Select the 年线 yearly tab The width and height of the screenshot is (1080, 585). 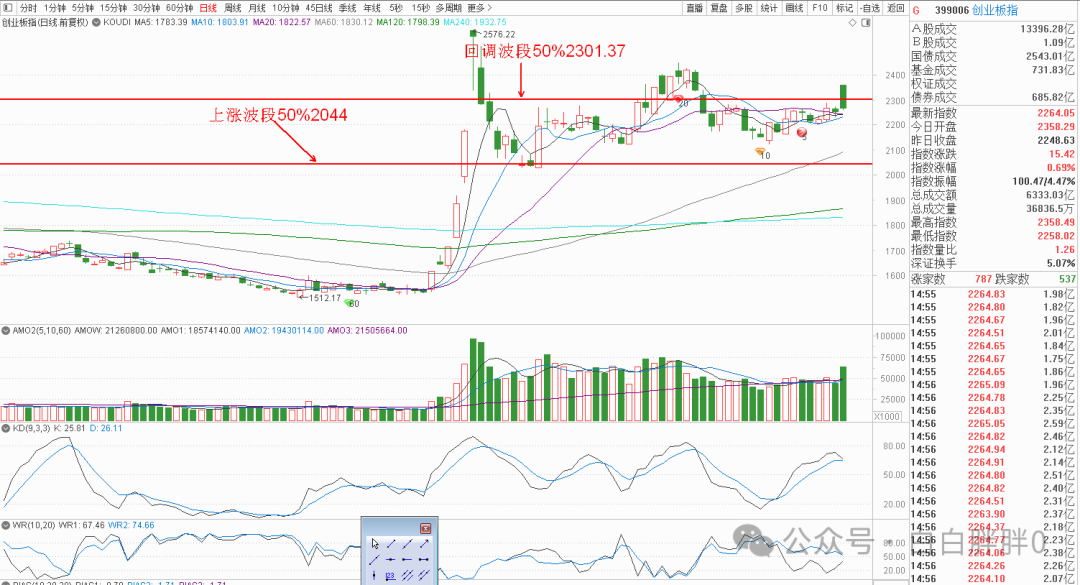[372, 8]
